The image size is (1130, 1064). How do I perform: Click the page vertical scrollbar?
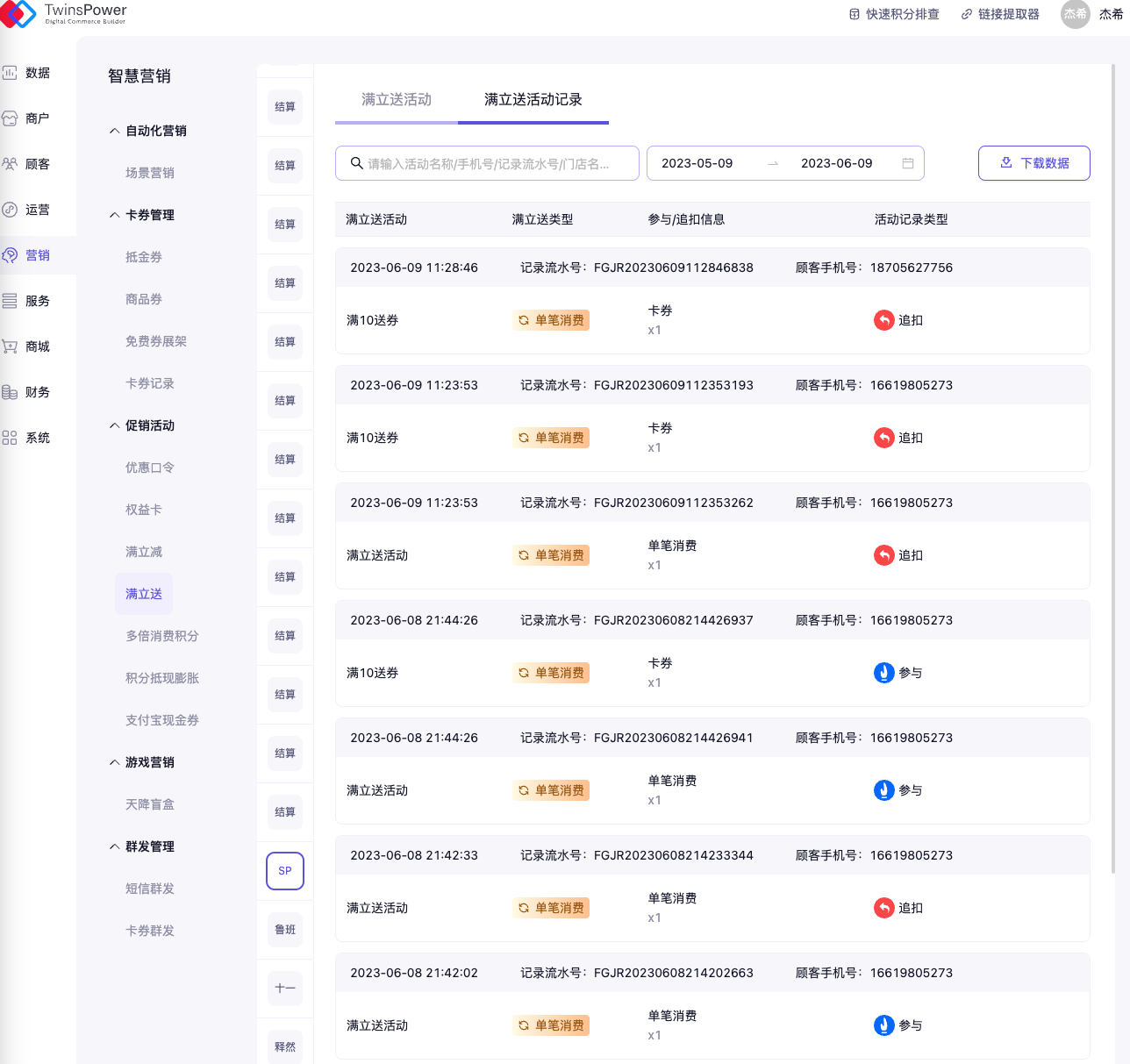point(1113,439)
